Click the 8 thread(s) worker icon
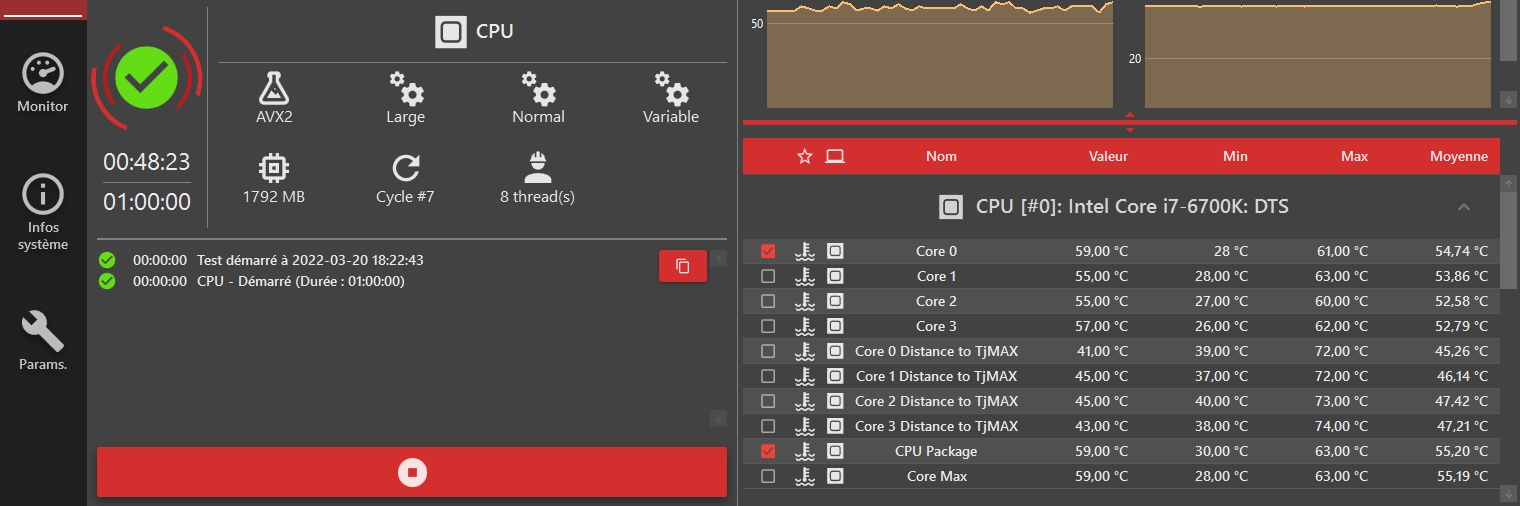Screen dimensions: 1520x506 (537, 168)
